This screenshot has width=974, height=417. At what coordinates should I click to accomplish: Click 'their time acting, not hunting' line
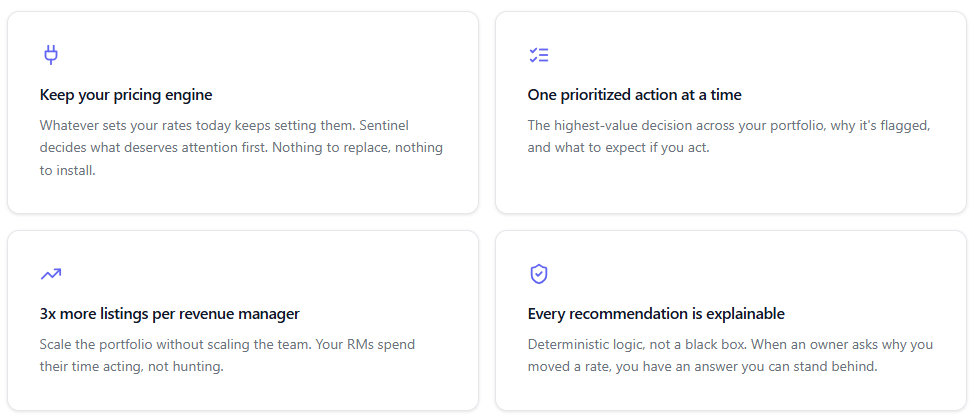132,367
